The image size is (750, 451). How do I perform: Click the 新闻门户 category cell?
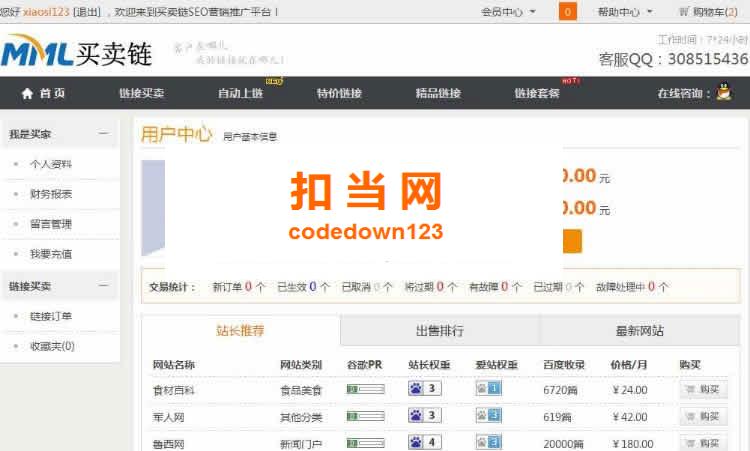pyautogui.click(x=301, y=444)
